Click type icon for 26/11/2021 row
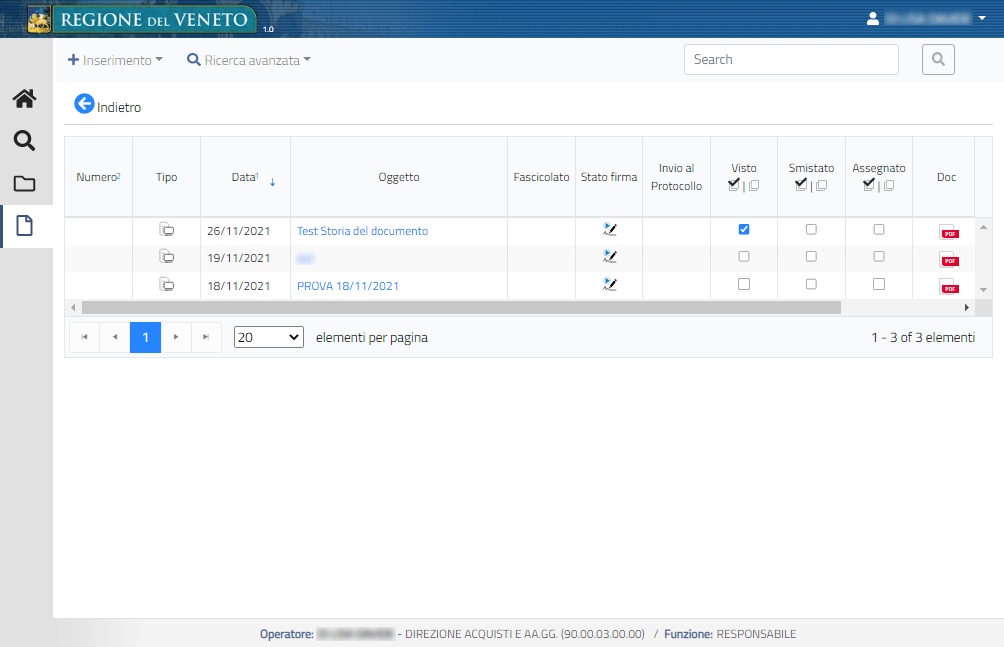The width and height of the screenshot is (1004, 647). pos(166,229)
